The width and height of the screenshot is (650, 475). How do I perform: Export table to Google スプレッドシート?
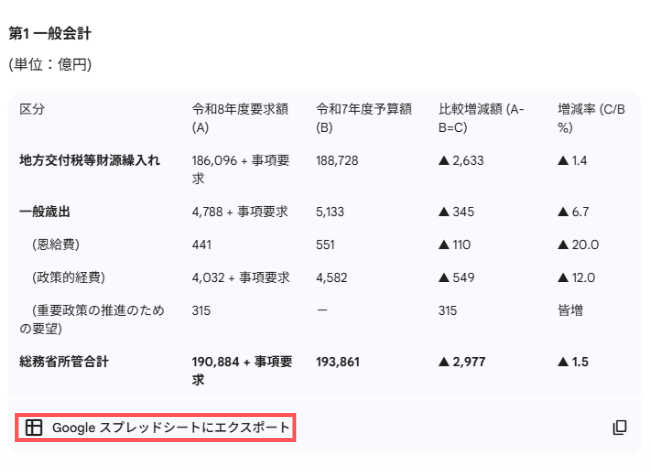[170, 428]
